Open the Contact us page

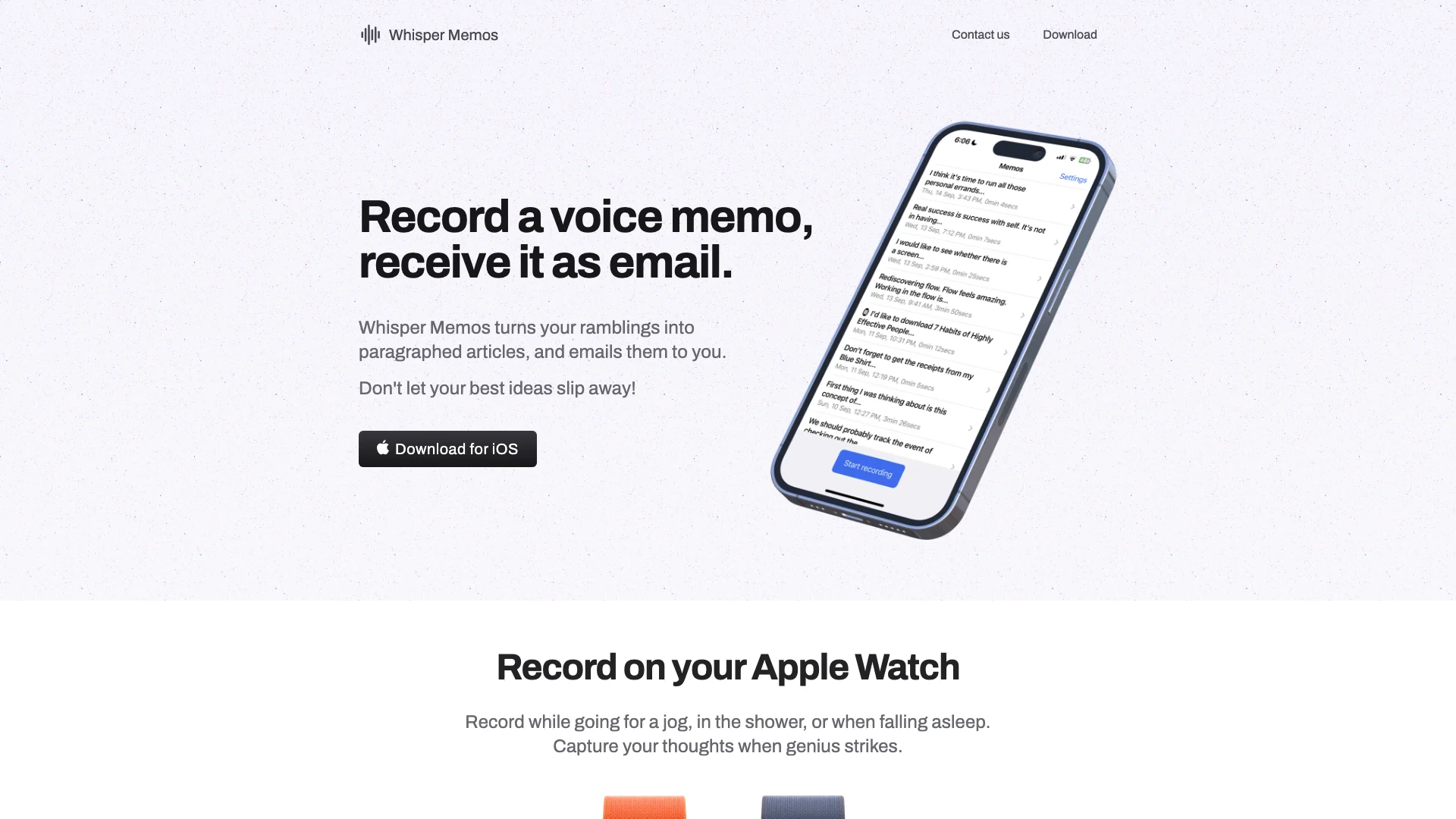(980, 35)
